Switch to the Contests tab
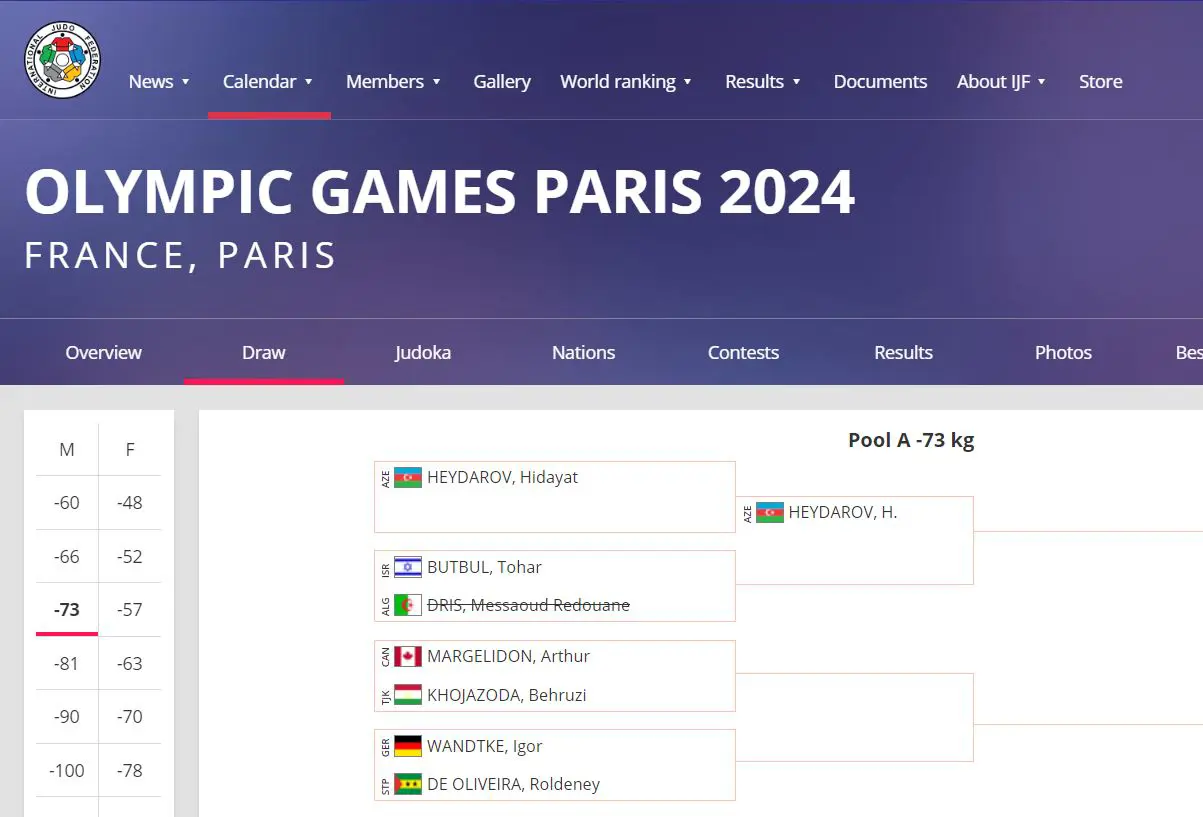This screenshot has height=817, width=1203. coord(743,352)
